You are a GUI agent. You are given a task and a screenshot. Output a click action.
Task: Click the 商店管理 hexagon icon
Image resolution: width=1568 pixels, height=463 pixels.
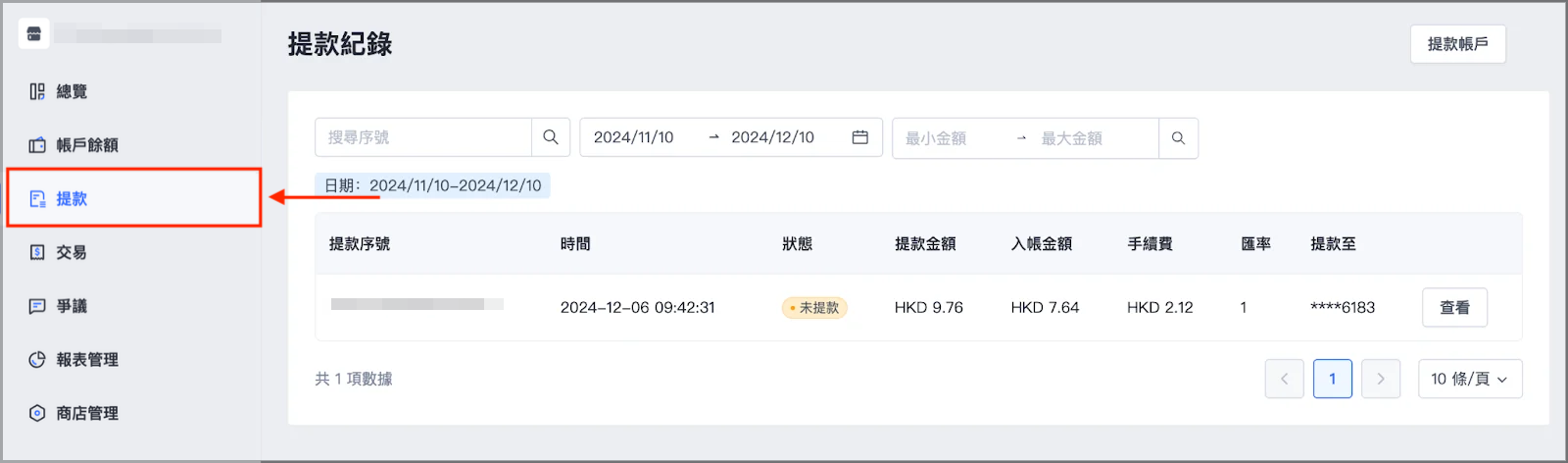(37, 413)
